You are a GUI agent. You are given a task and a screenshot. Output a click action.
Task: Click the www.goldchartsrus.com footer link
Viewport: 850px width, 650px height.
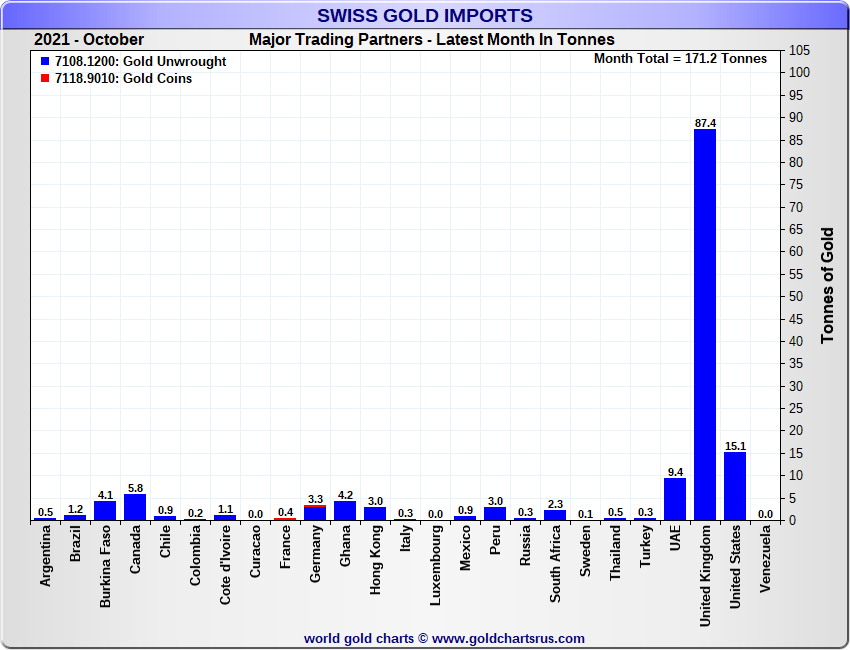(509, 638)
